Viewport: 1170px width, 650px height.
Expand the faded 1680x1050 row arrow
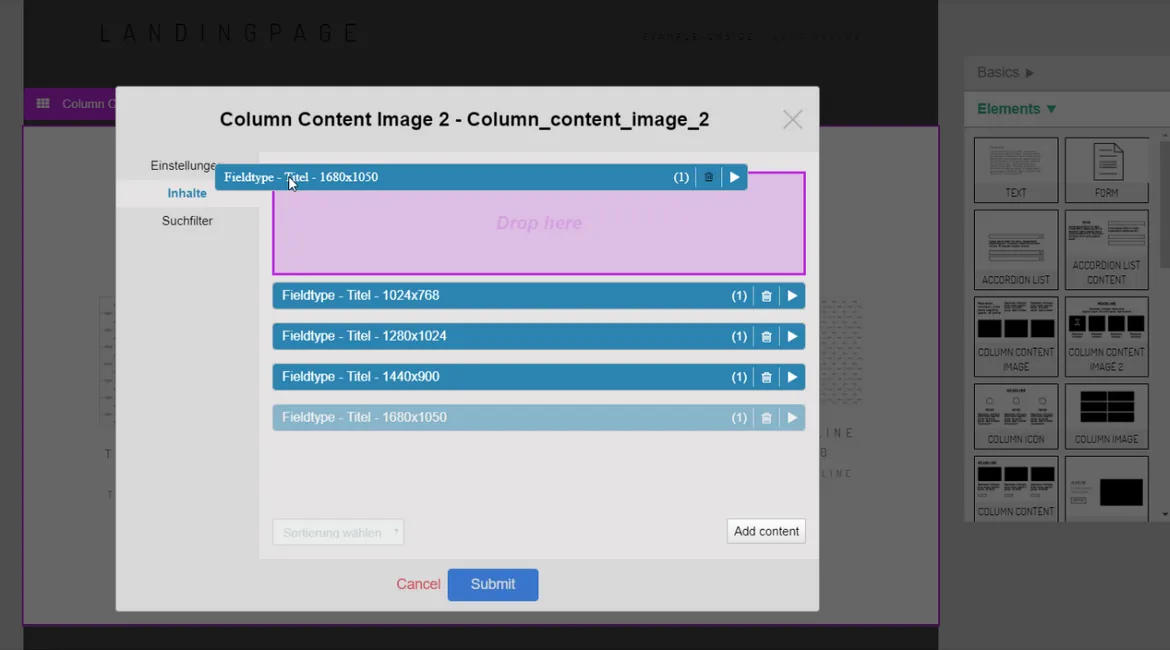(792, 418)
